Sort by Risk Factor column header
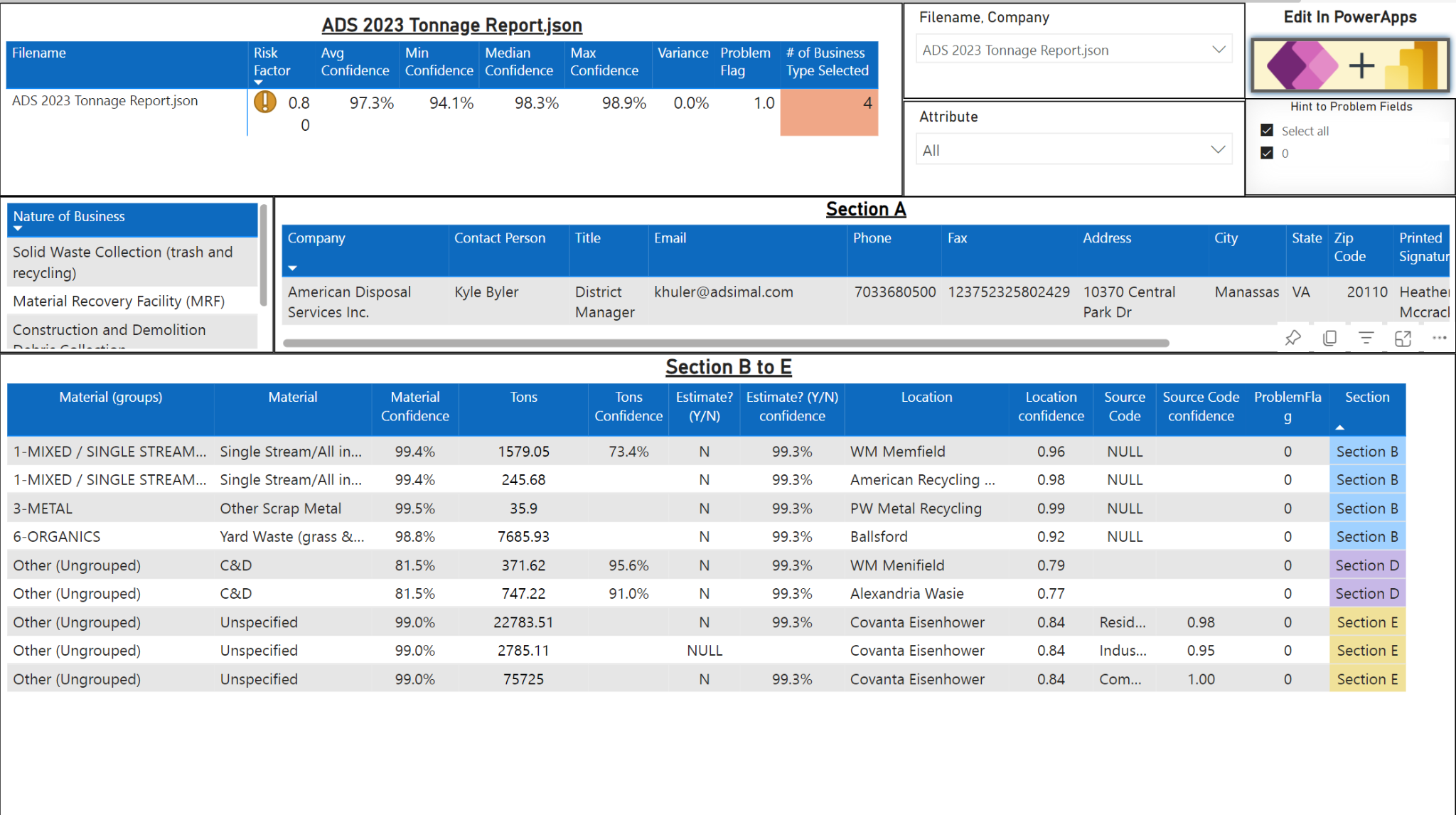 pos(272,62)
